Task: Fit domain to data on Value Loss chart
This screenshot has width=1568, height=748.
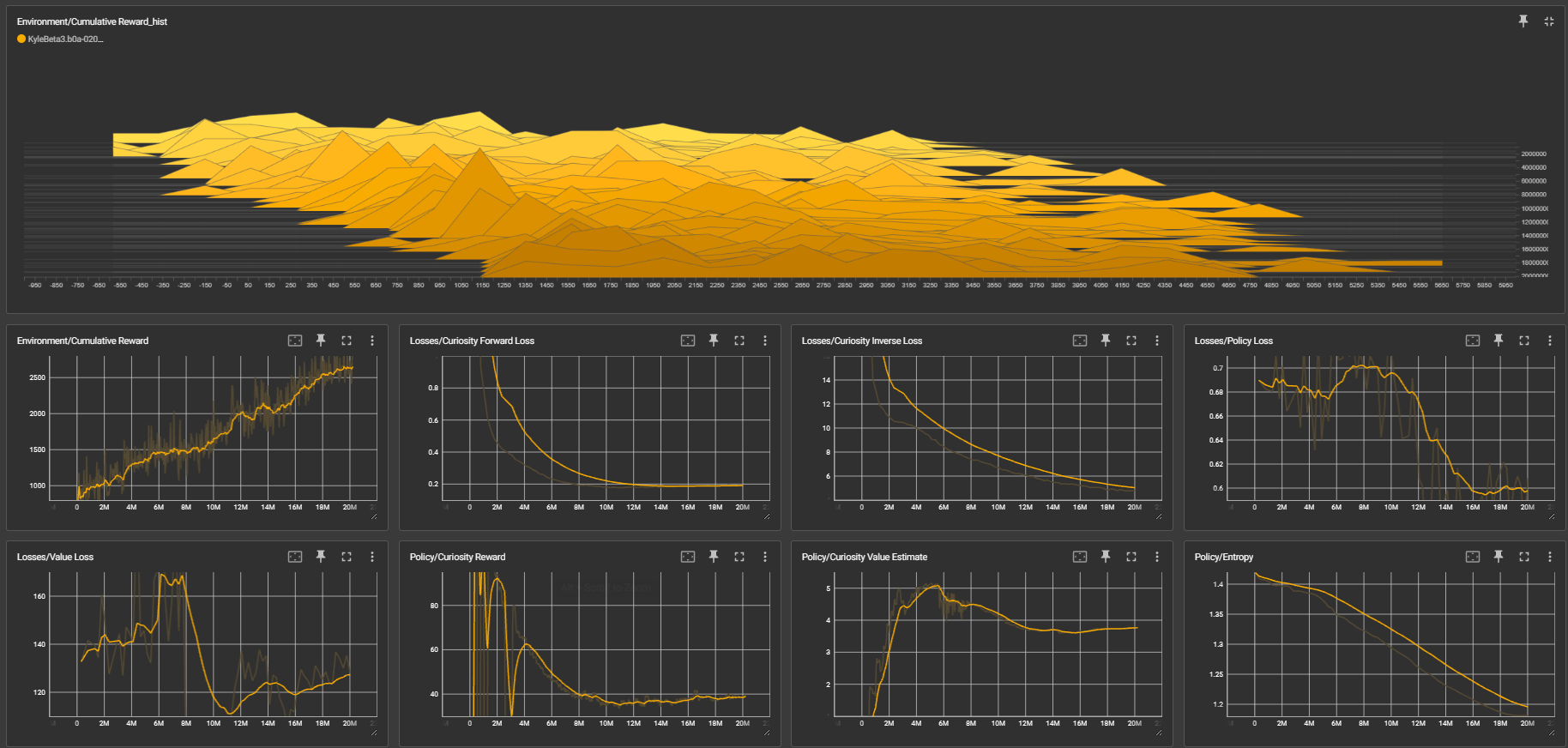Action: (x=295, y=557)
